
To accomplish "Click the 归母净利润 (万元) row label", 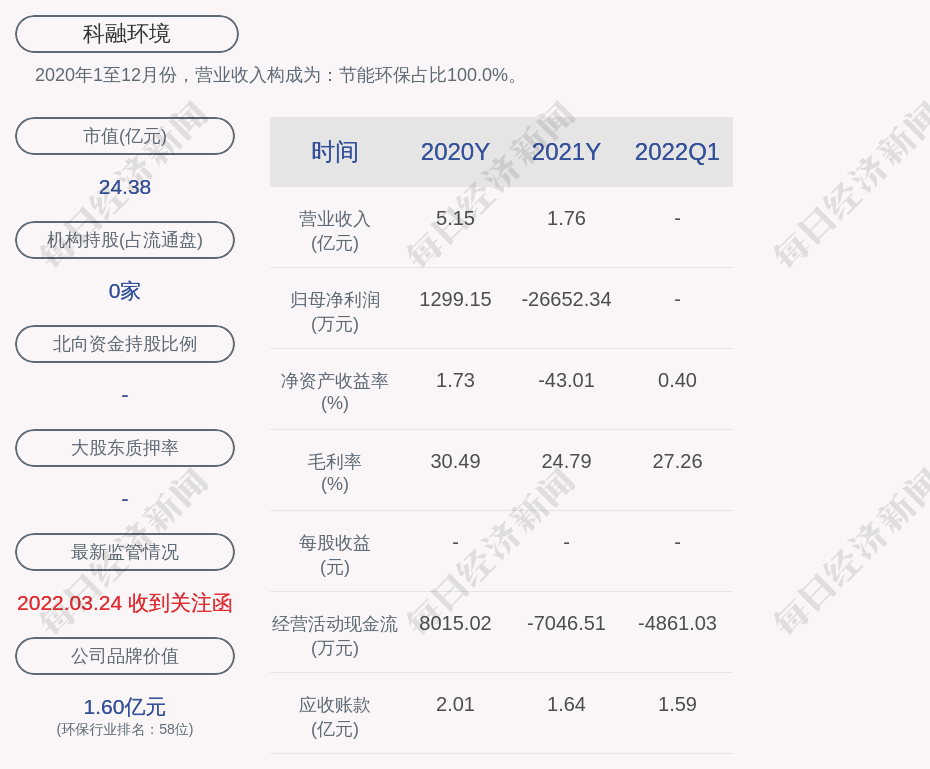I will (335, 312).
